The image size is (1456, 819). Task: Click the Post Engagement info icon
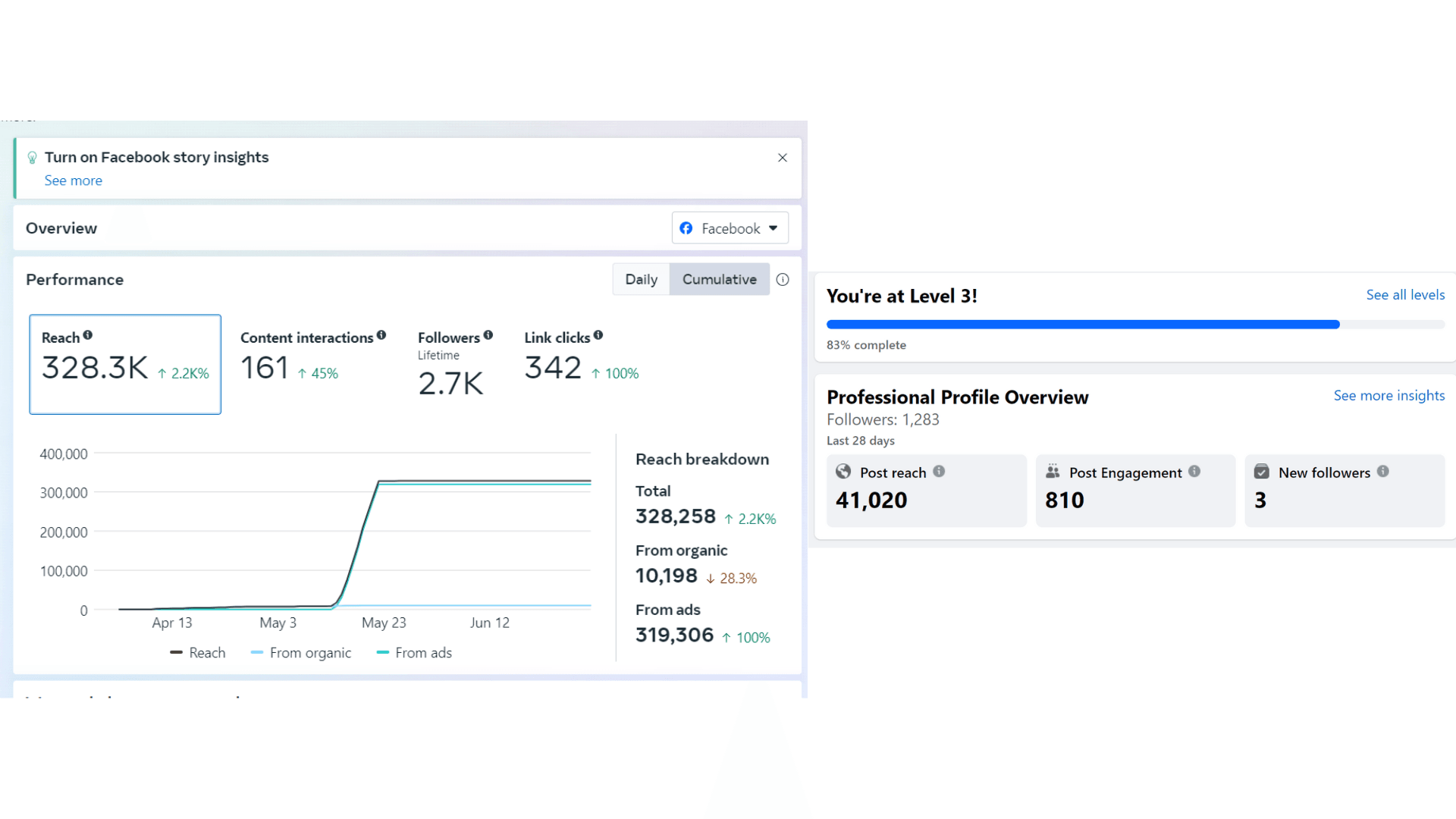click(x=1194, y=472)
